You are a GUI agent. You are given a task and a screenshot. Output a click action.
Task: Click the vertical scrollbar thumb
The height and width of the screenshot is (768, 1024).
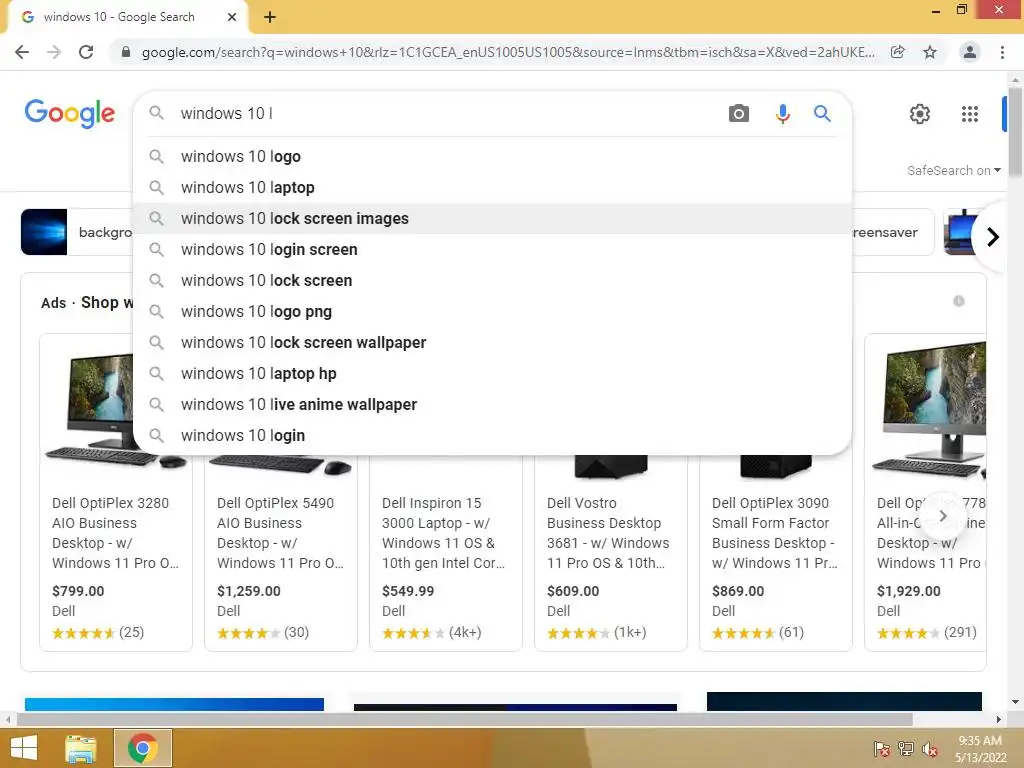(x=1015, y=131)
